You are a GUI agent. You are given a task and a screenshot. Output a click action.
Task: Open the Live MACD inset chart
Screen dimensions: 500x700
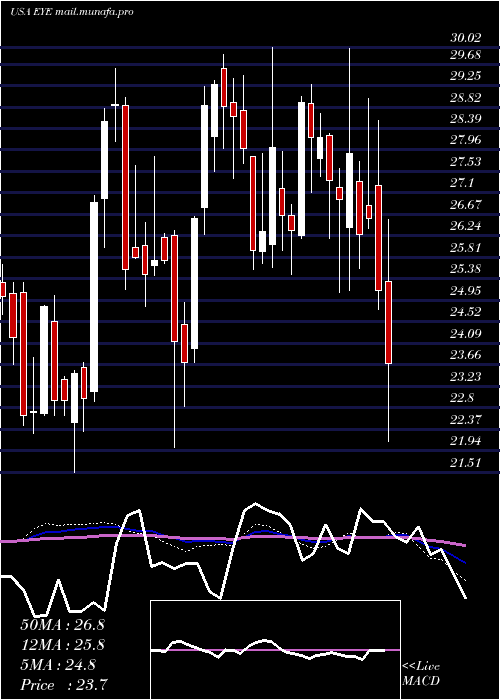pos(275,650)
